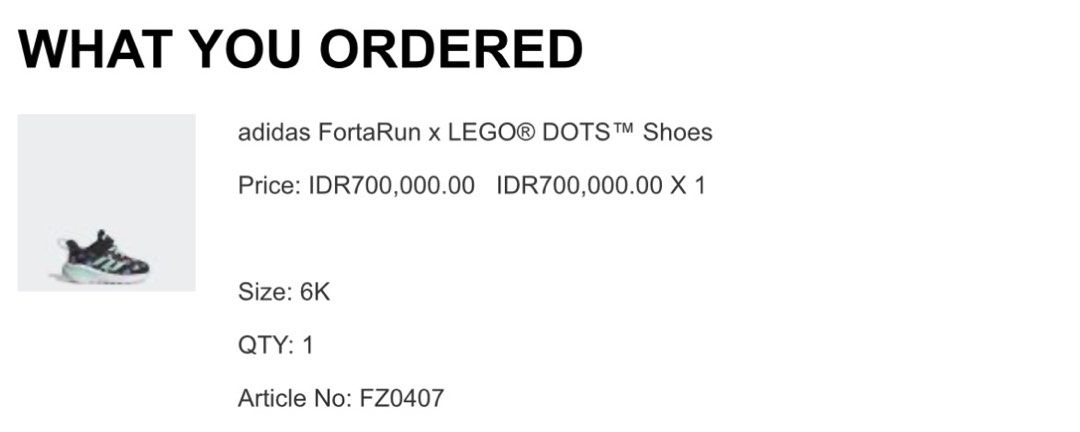The image size is (1080, 432).
Task: Select the article number FZ0407
Action: point(401,399)
